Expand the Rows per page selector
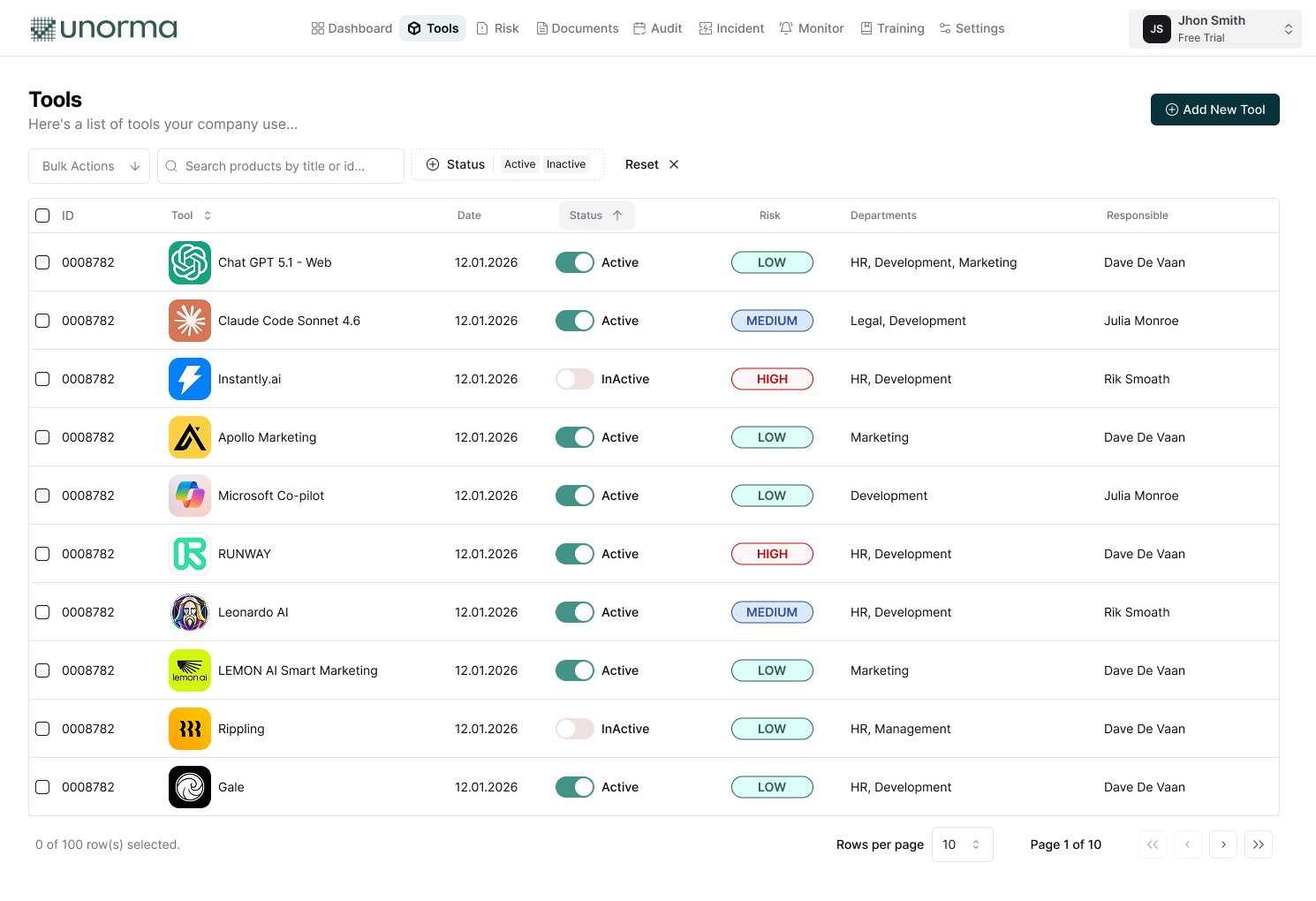Viewport: 1316px width, 901px height. (x=962, y=844)
